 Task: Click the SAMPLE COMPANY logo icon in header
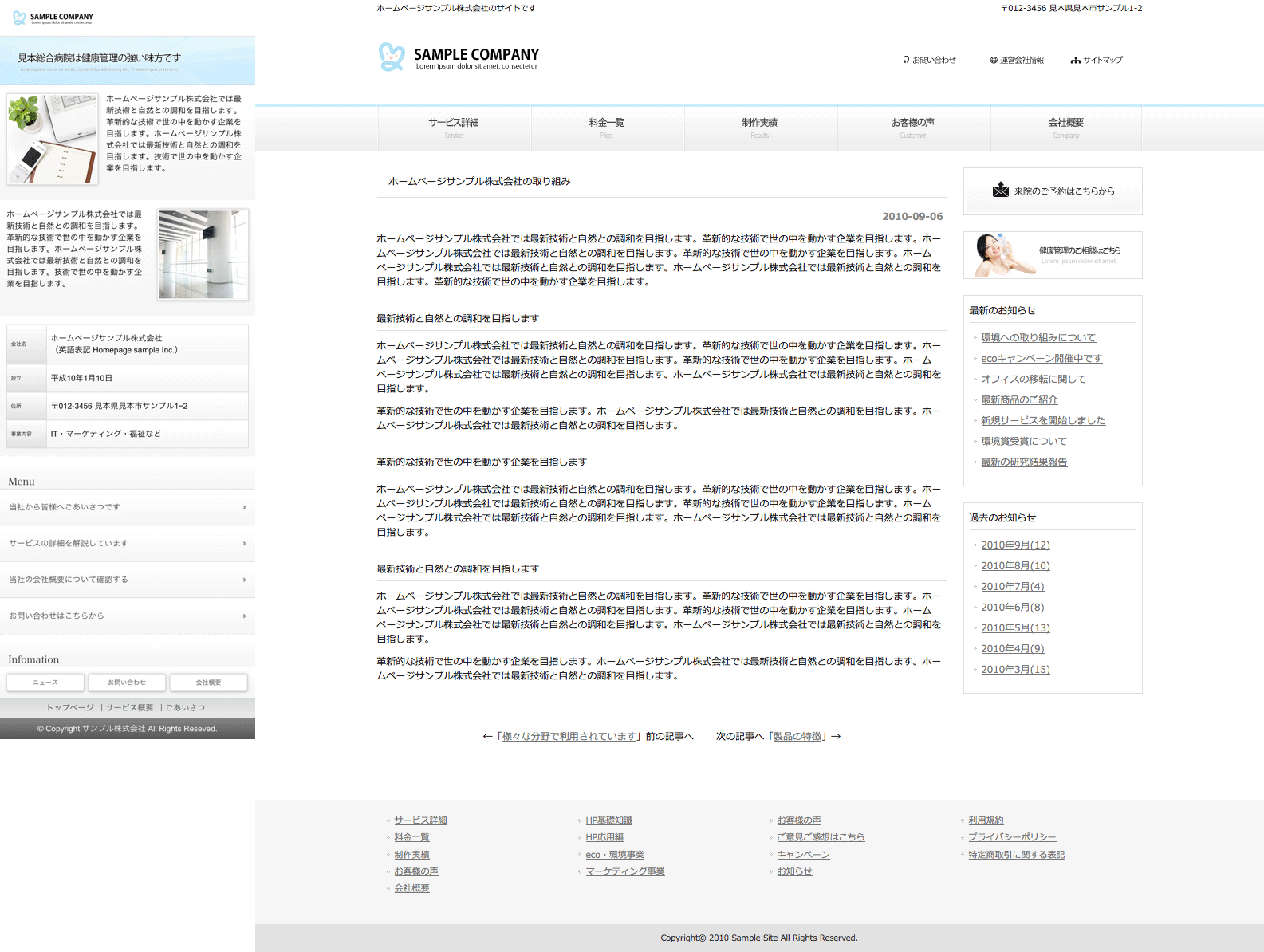click(x=391, y=57)
